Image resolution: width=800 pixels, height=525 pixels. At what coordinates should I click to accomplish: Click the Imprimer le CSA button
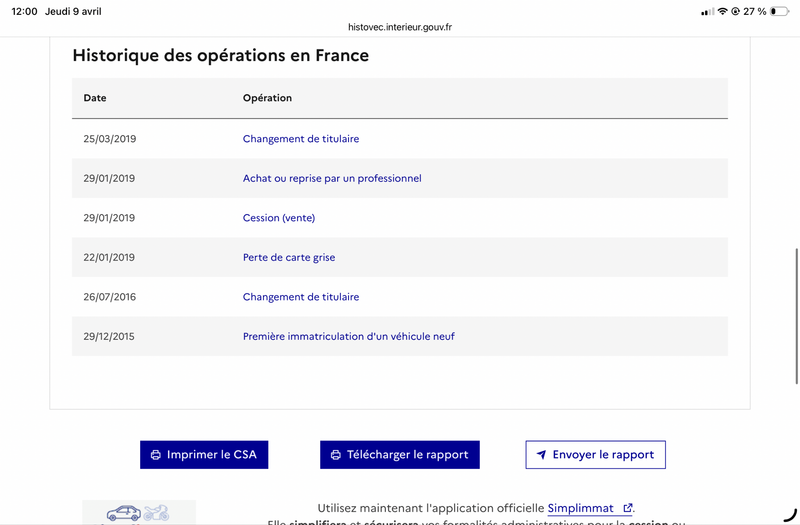click(x=204, y=455)
